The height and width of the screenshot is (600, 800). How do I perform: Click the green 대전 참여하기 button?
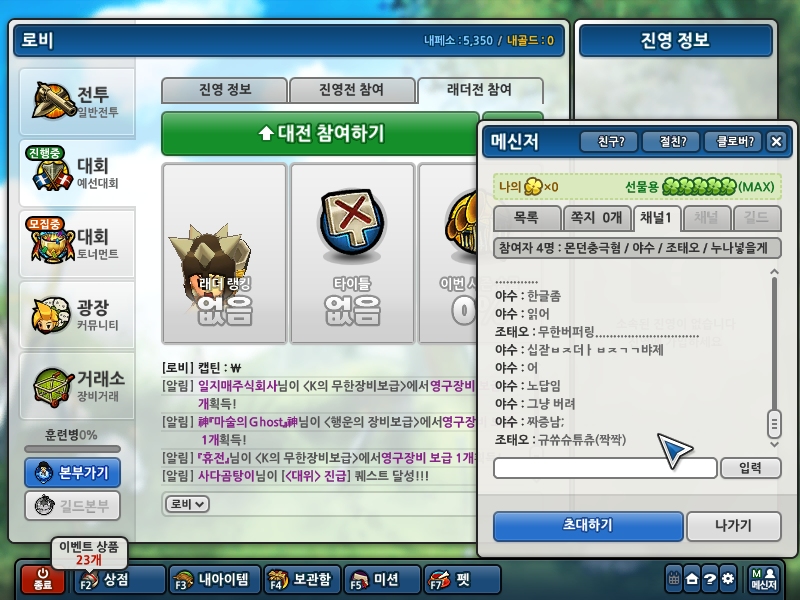pos(320,134)
